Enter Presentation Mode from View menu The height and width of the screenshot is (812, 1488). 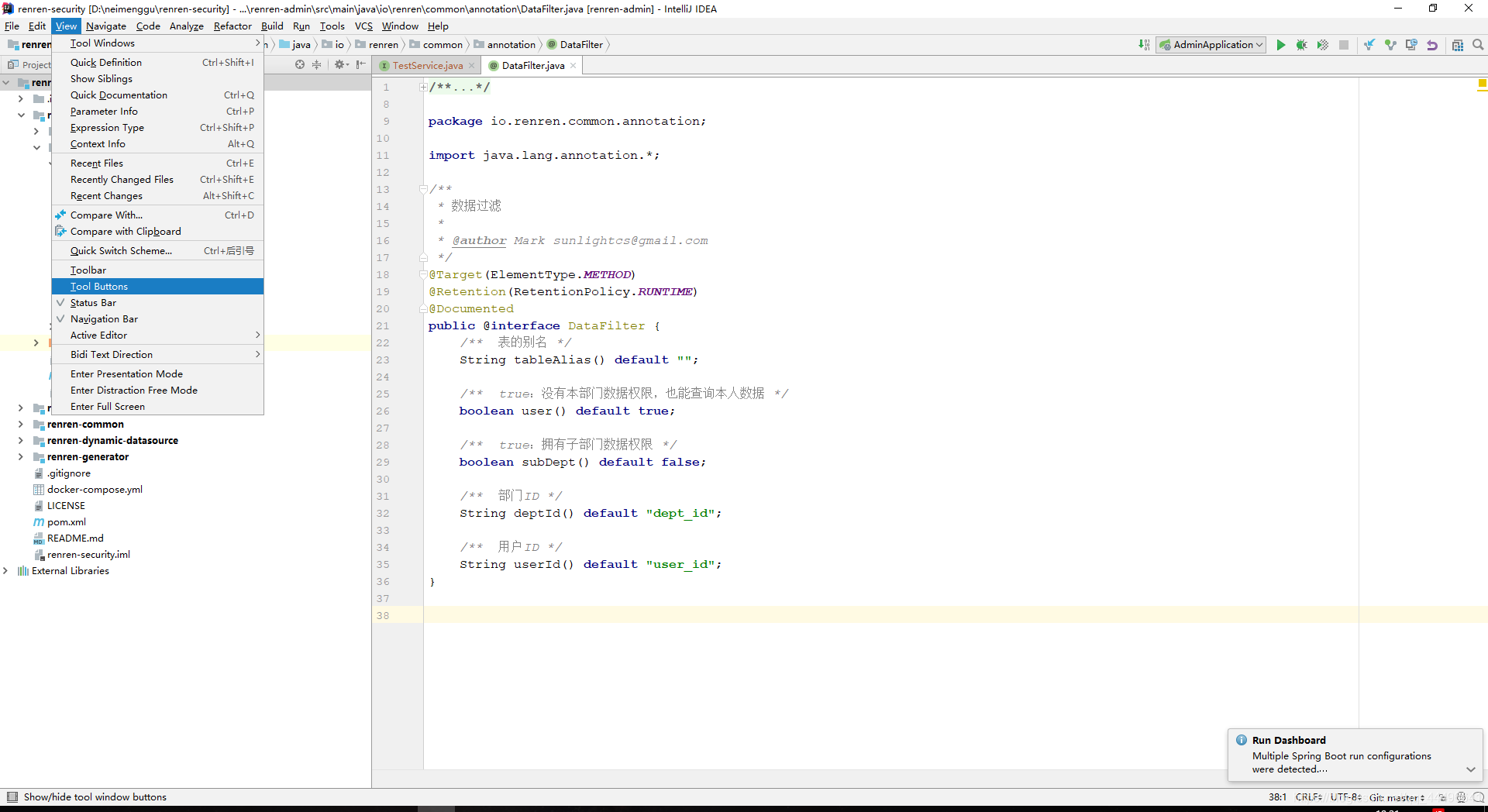coord(158,373)
